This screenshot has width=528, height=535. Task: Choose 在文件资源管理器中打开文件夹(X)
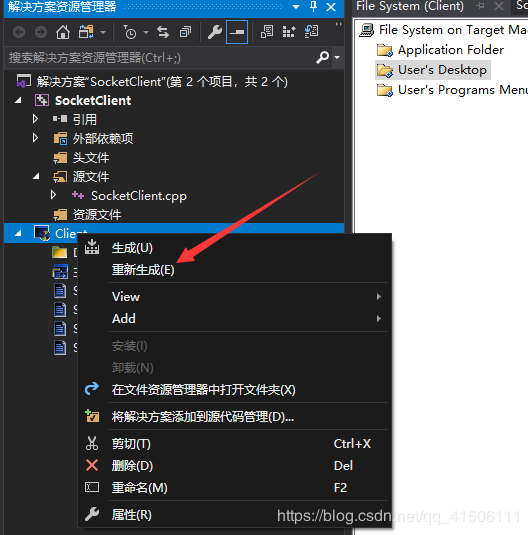point(235,390)
